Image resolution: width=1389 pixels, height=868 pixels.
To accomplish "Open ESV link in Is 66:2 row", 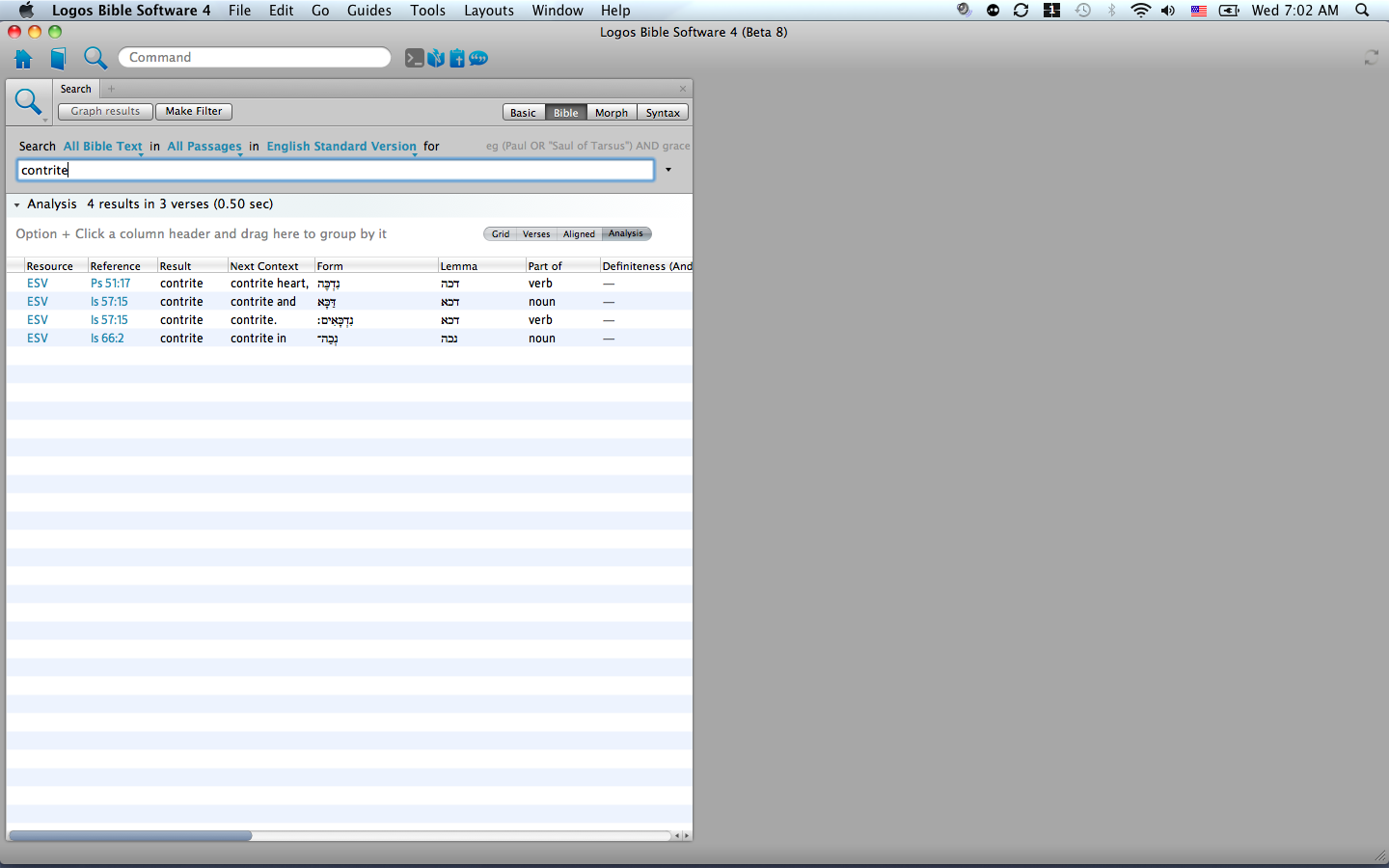I will 38,339.
